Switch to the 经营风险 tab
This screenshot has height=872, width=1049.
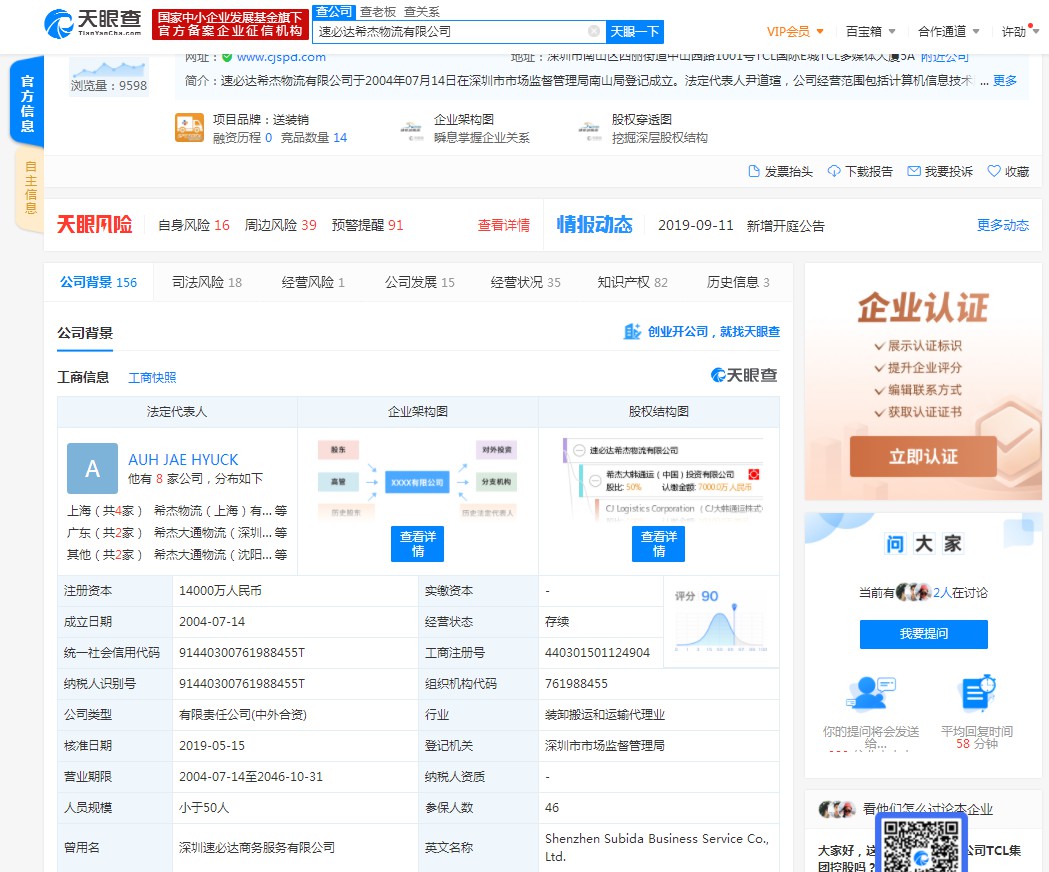[313, 282]
